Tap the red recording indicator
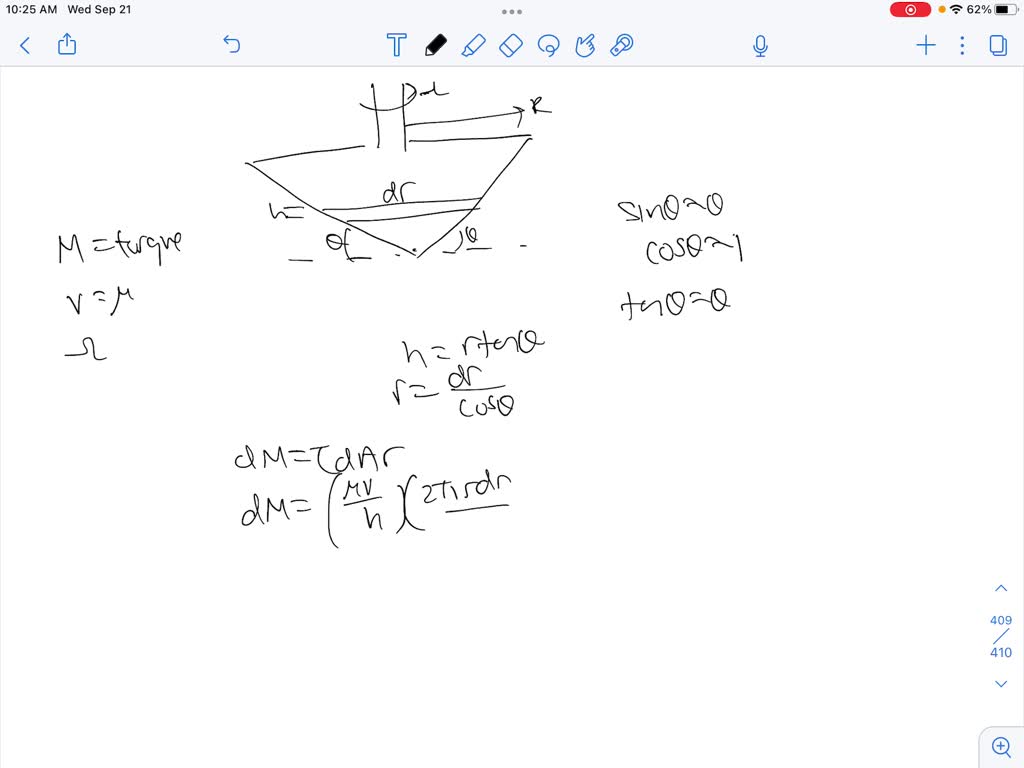1024x768 pixels. (x=908, y=10)
